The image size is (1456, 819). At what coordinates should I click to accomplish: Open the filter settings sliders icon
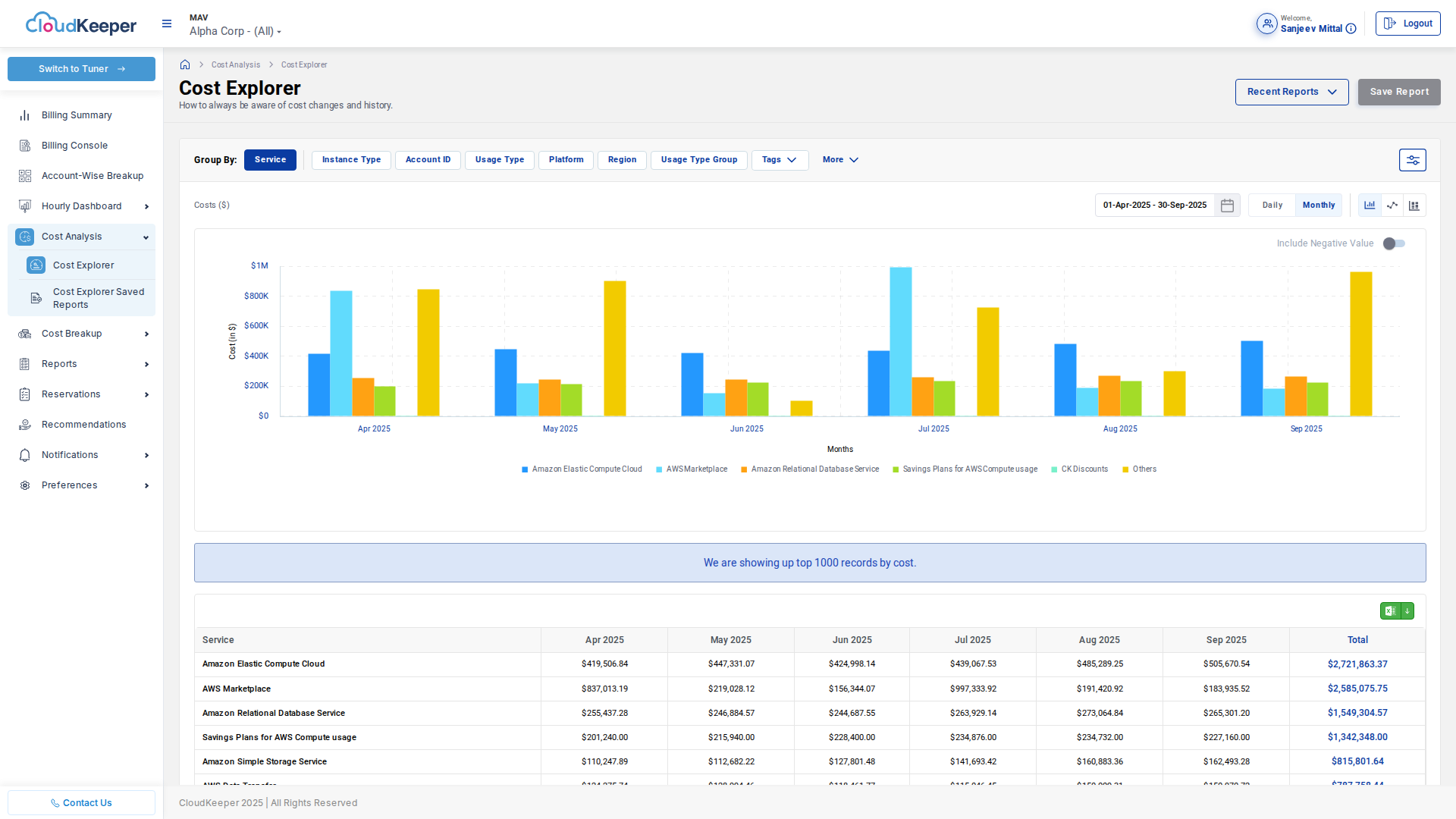tap(1412, 160)
